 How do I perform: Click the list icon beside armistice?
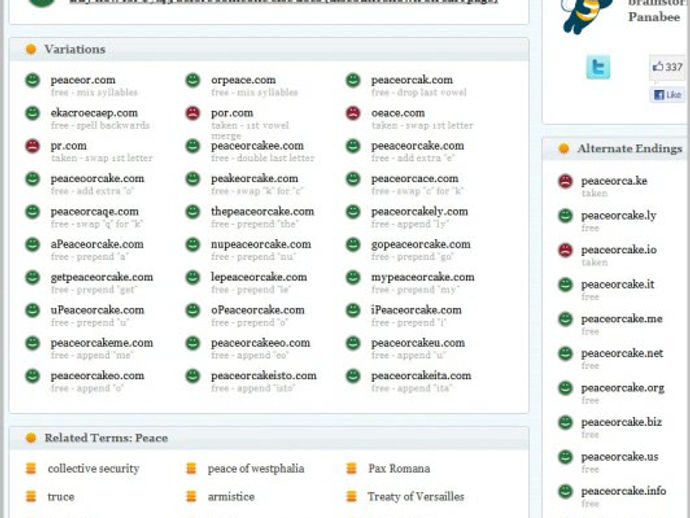[x=191, y=496]
